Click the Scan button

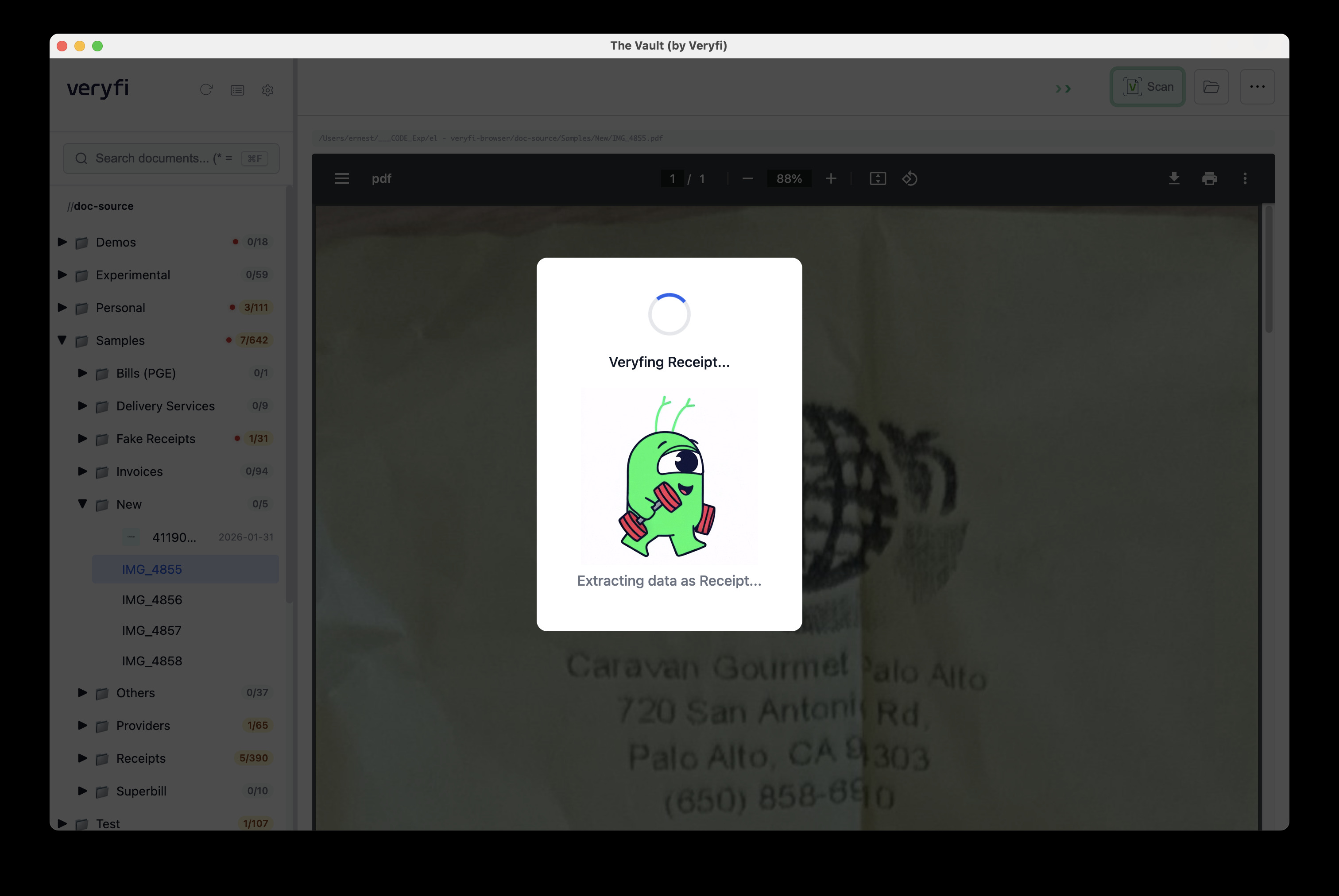[1147, 86]
